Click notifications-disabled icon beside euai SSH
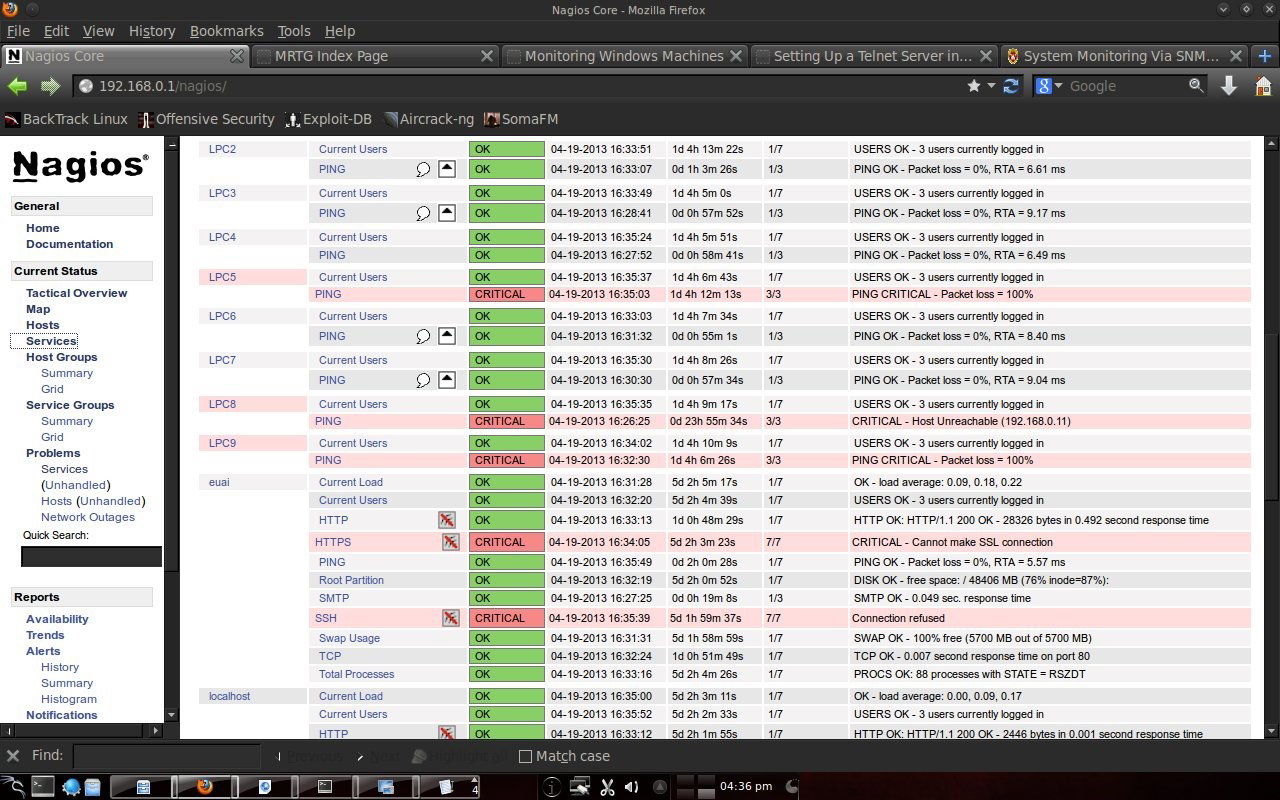The height and width of the screenshot is (800, 1280). click(x=451, y=618)
